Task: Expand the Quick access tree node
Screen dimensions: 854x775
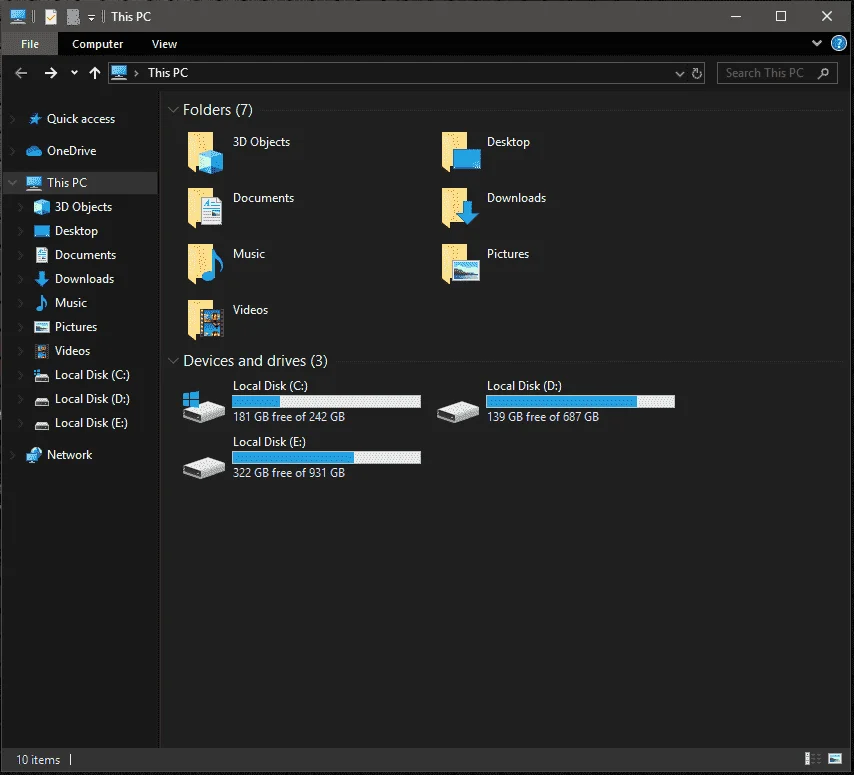Action: [x=13, y=119]
